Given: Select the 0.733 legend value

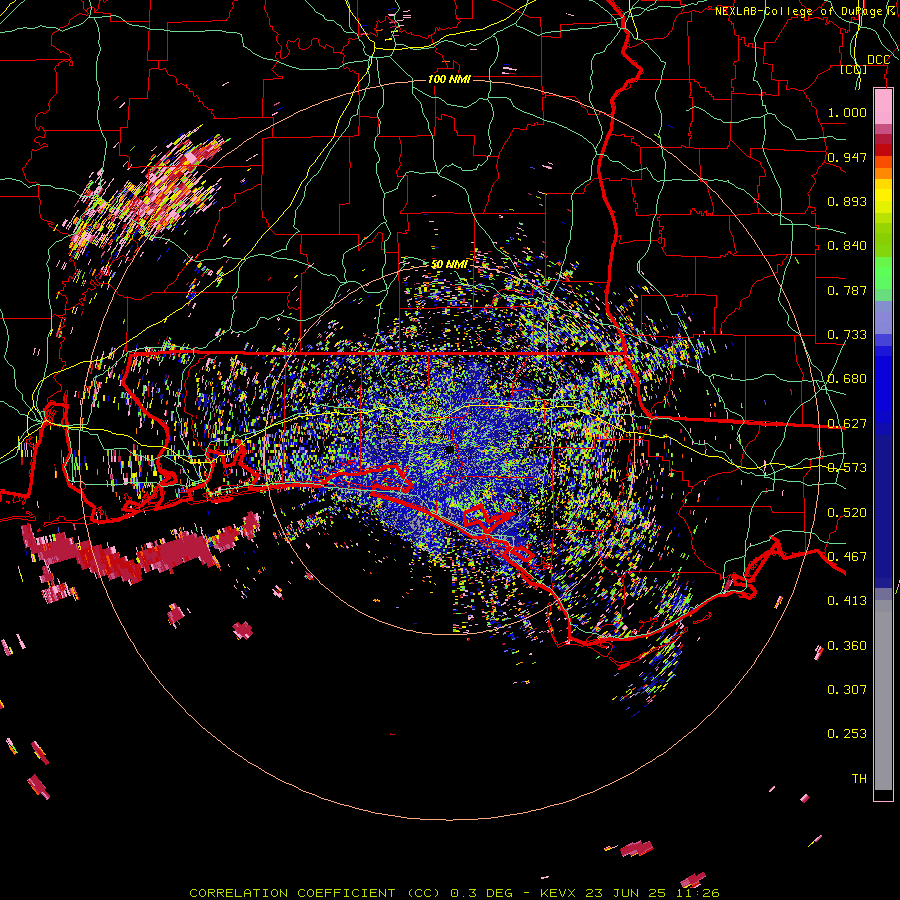Looking at the screenshot, I should click(847, 334).
